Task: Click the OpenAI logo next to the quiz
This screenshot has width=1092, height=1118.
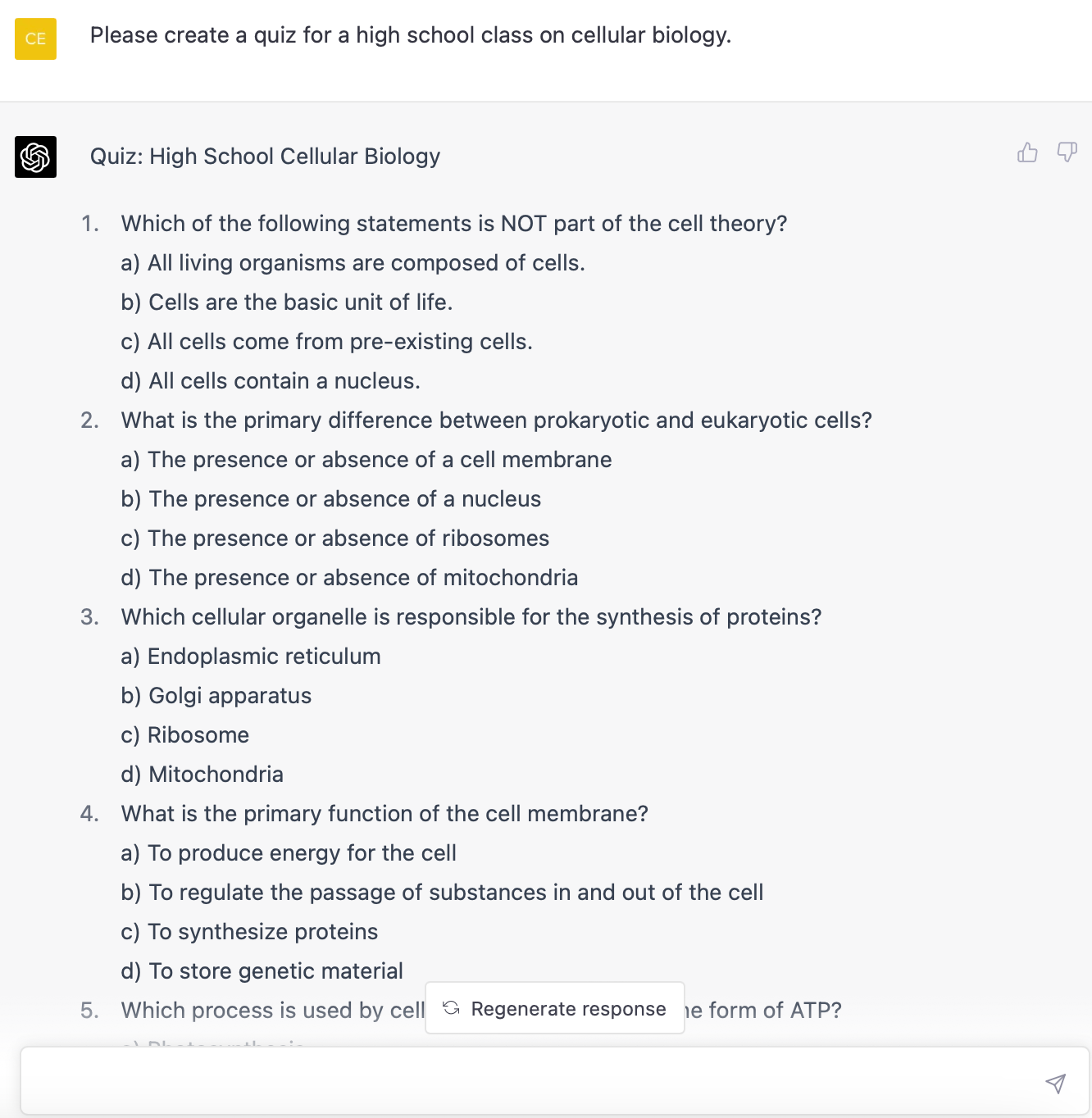Action: pos(35,157)
